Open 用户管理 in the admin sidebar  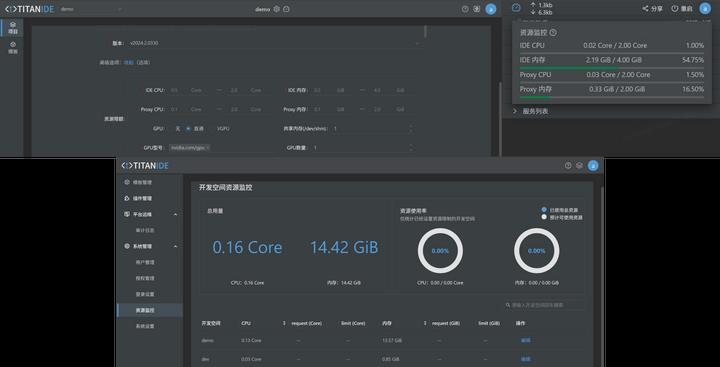(145, 262)
